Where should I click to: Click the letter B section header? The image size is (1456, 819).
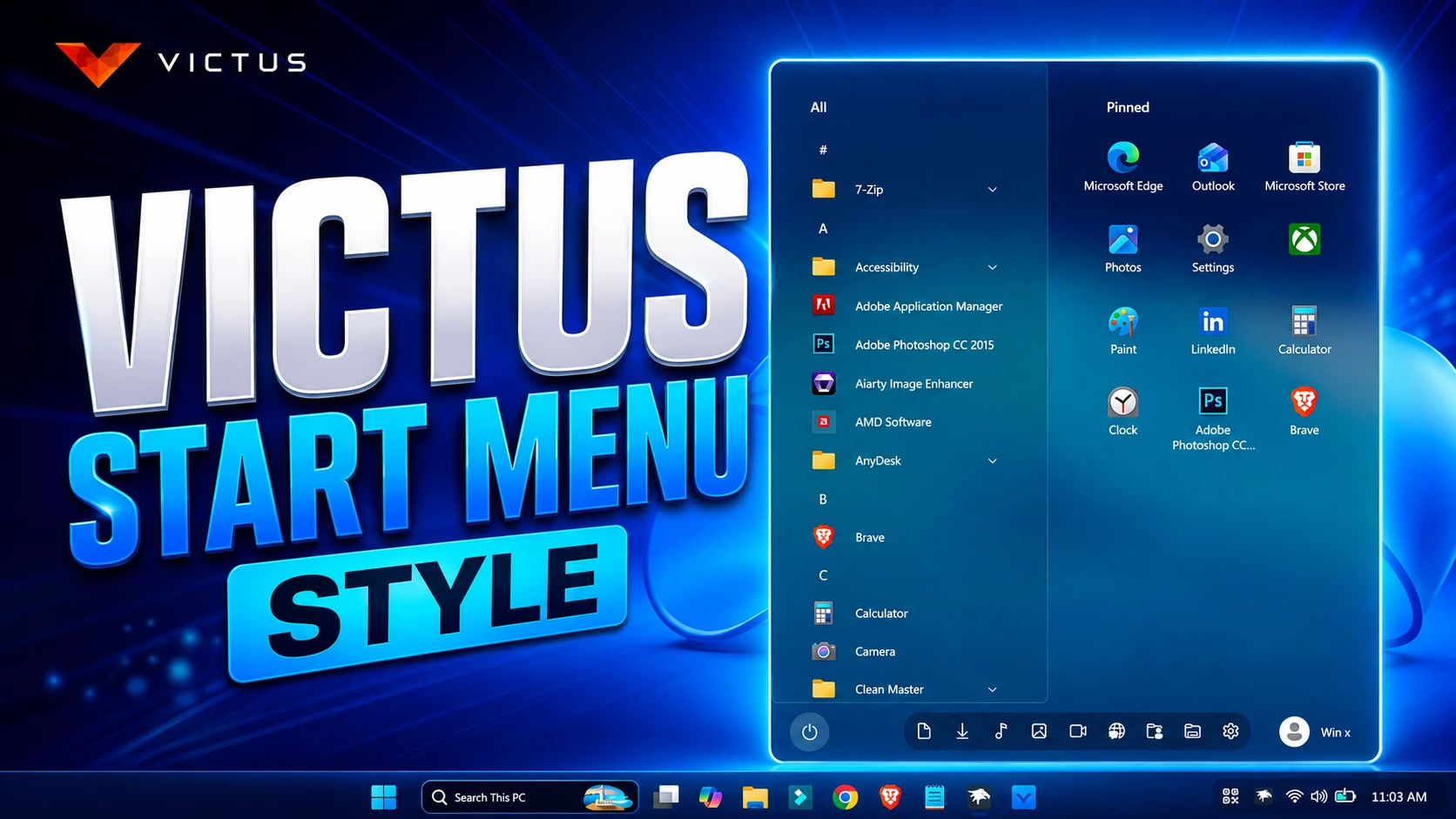823,499
